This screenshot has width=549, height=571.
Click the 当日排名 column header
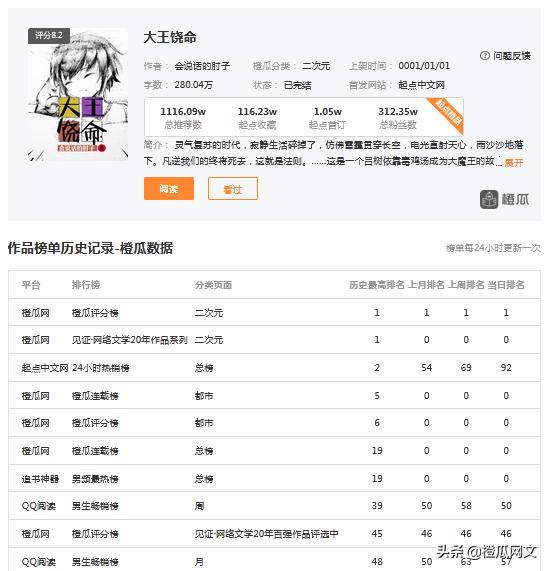pyautogui.click(x=506, y=285)
